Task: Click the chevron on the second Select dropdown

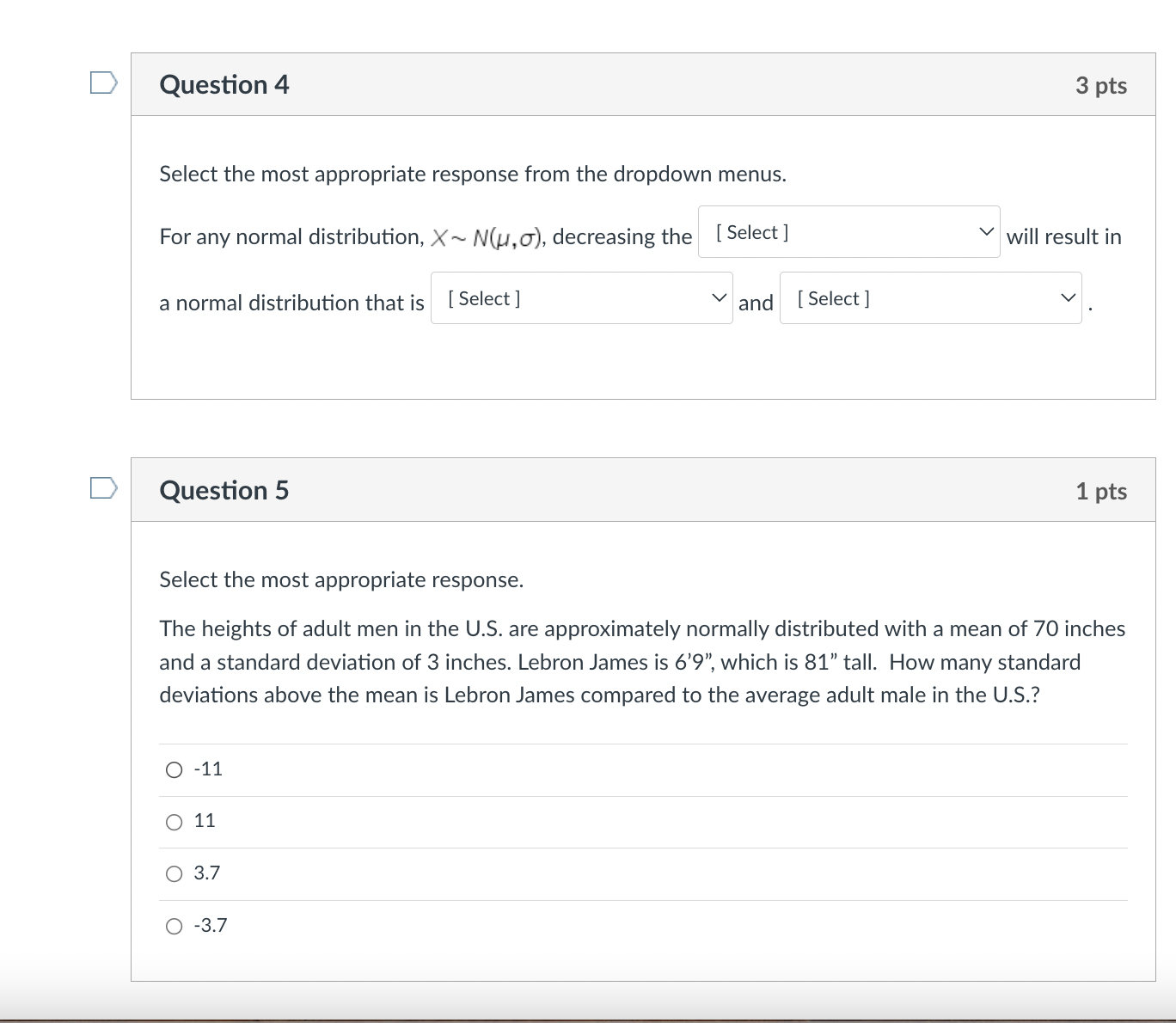Action: tap(719, 297)
